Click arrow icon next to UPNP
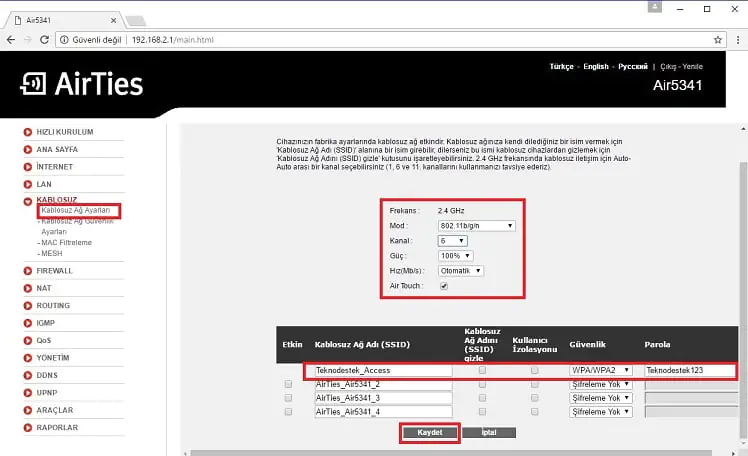The width and height of the screenshot is (748, 456). tap(28, 393)
